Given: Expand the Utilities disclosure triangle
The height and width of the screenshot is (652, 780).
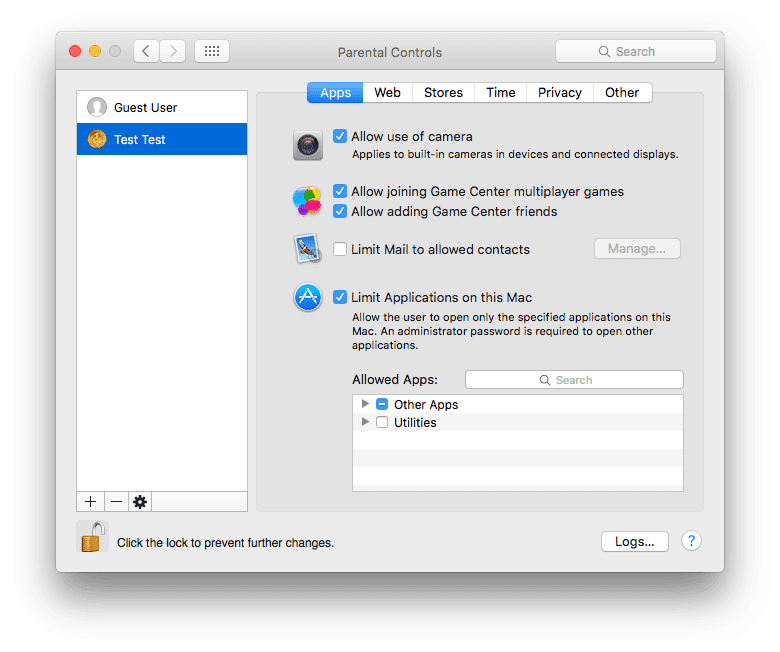Looking at the screenshot, I should point(365,422).
